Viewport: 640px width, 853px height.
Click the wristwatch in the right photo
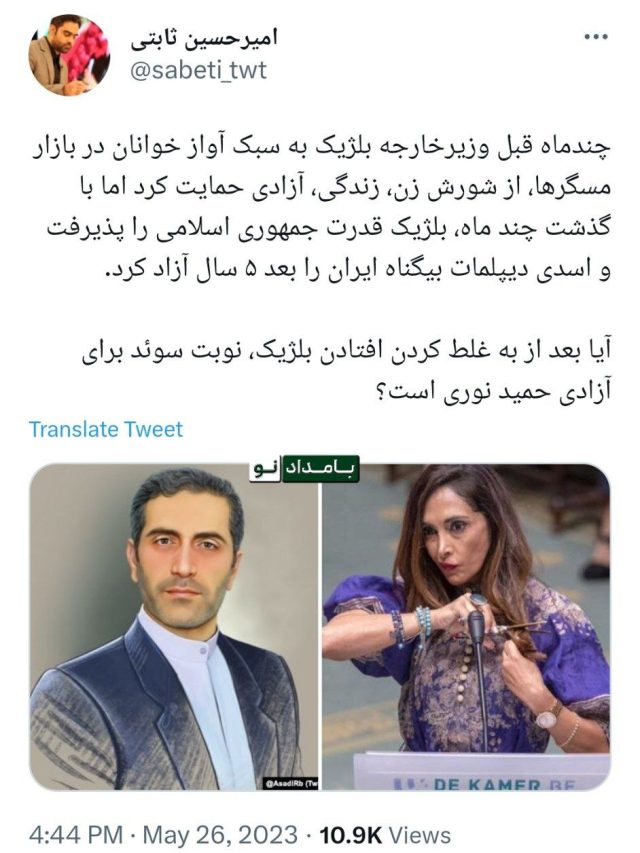(x=548, y=715)
